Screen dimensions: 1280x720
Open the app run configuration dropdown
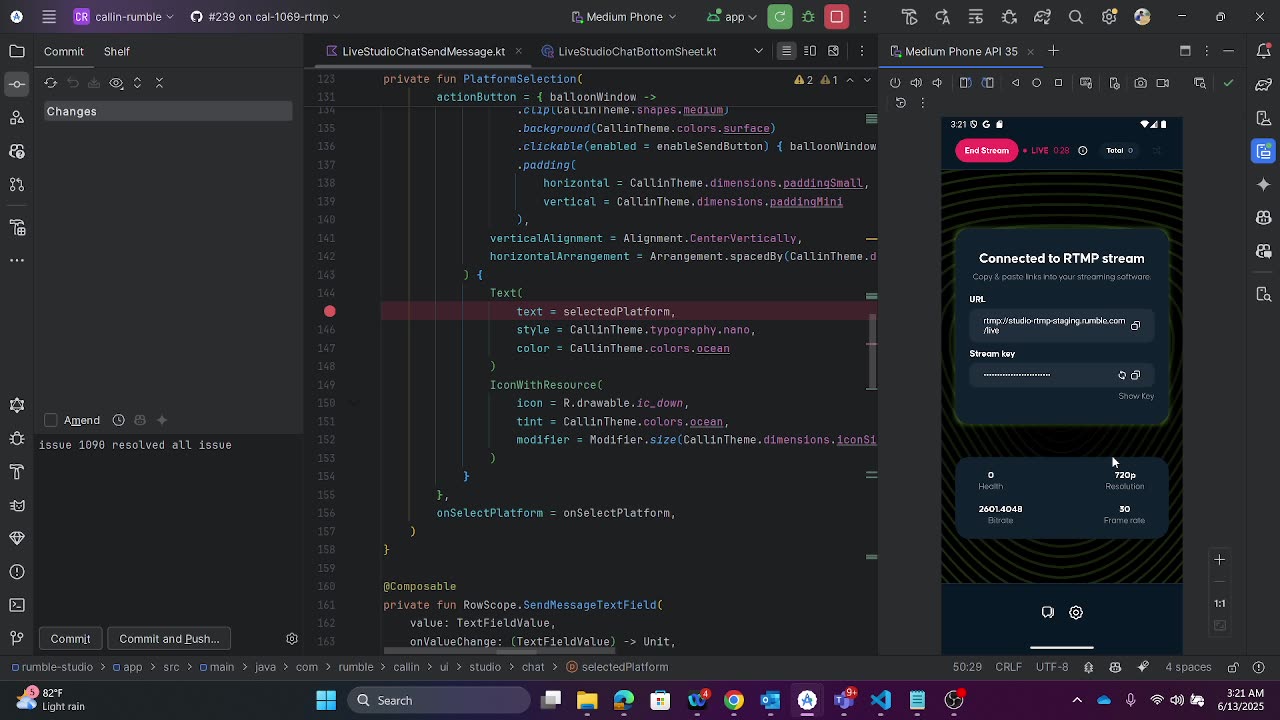point(731,17)
